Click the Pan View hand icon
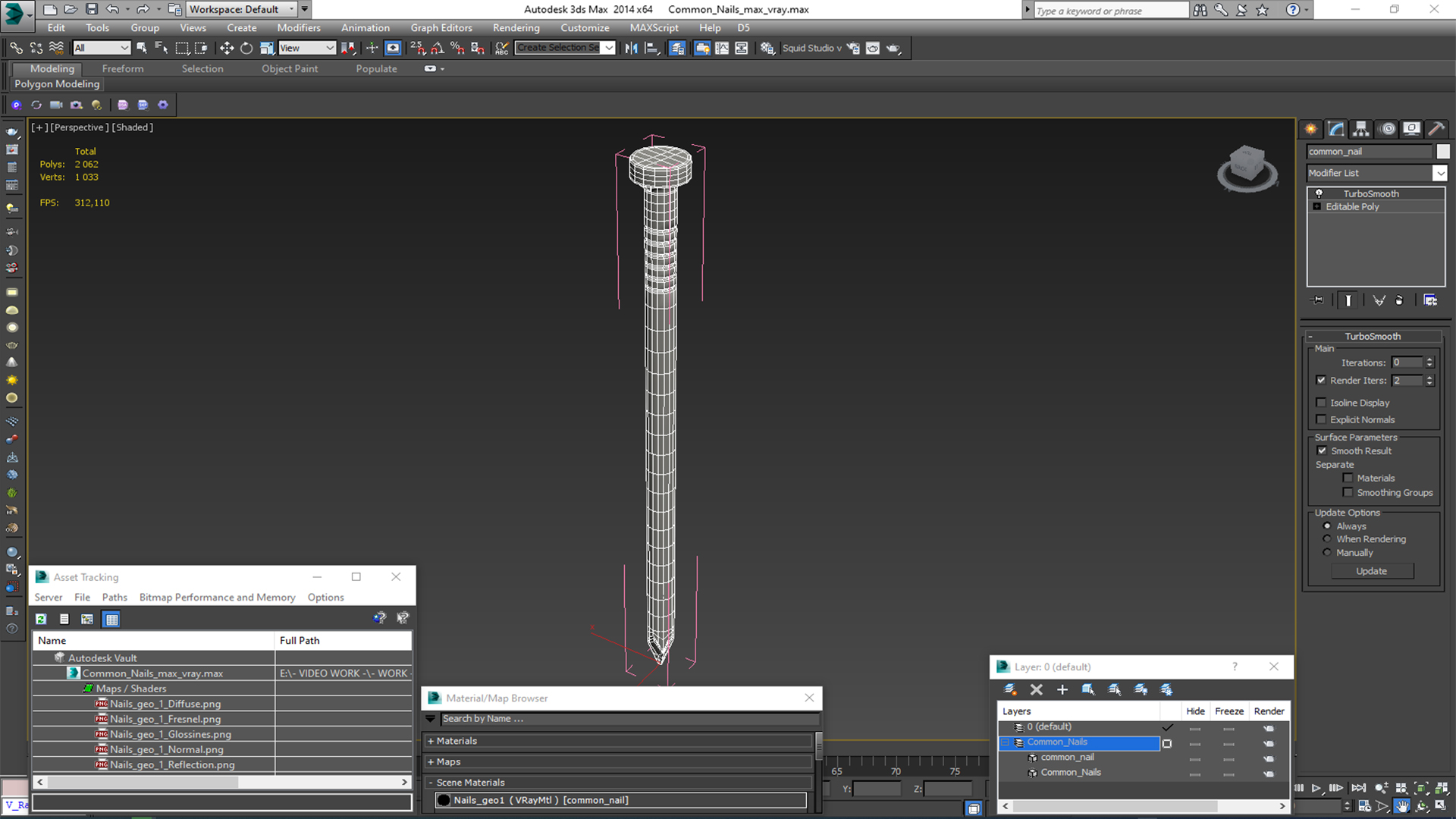 pyautogui.click(x=1402, y=806)
